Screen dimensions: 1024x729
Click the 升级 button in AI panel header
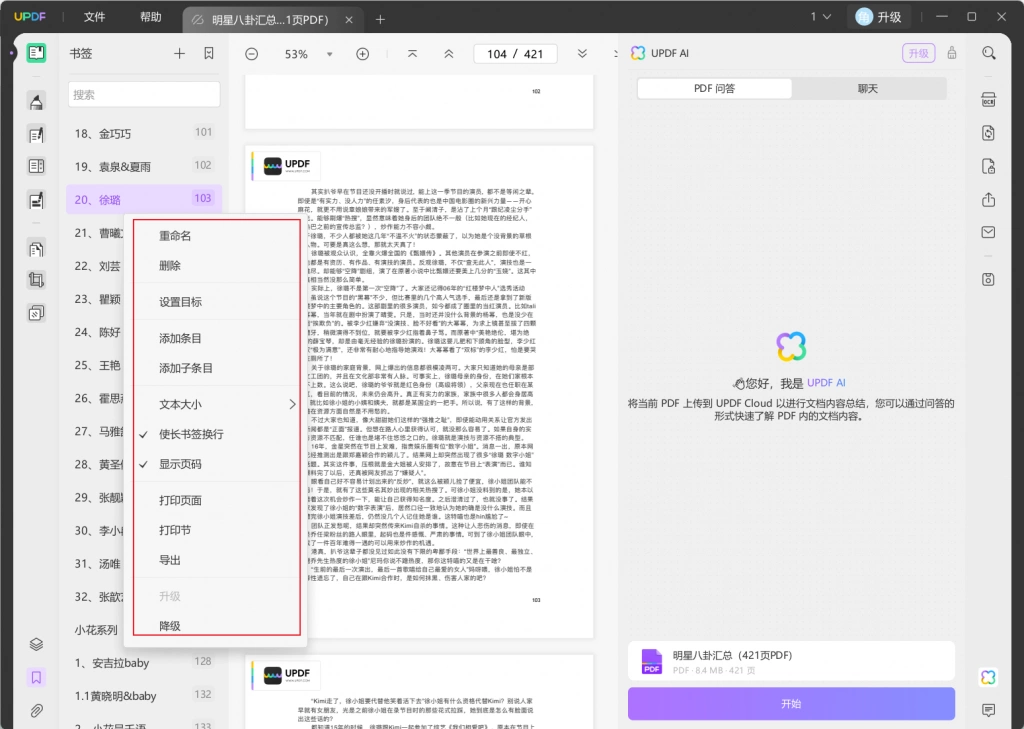coord(918,53)
